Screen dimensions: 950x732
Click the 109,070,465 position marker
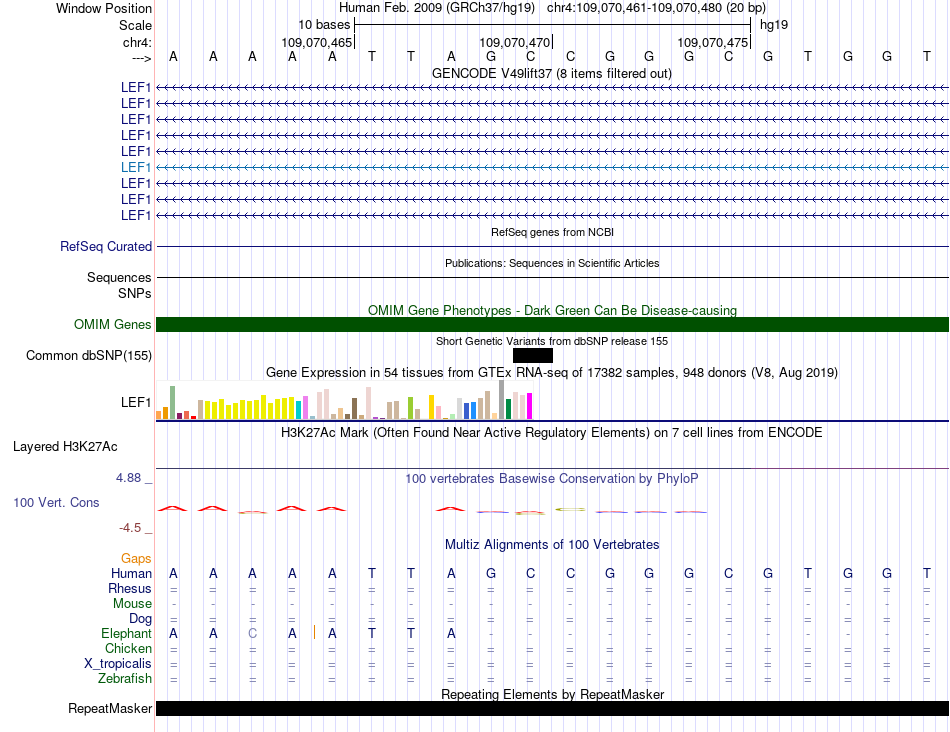316,42
